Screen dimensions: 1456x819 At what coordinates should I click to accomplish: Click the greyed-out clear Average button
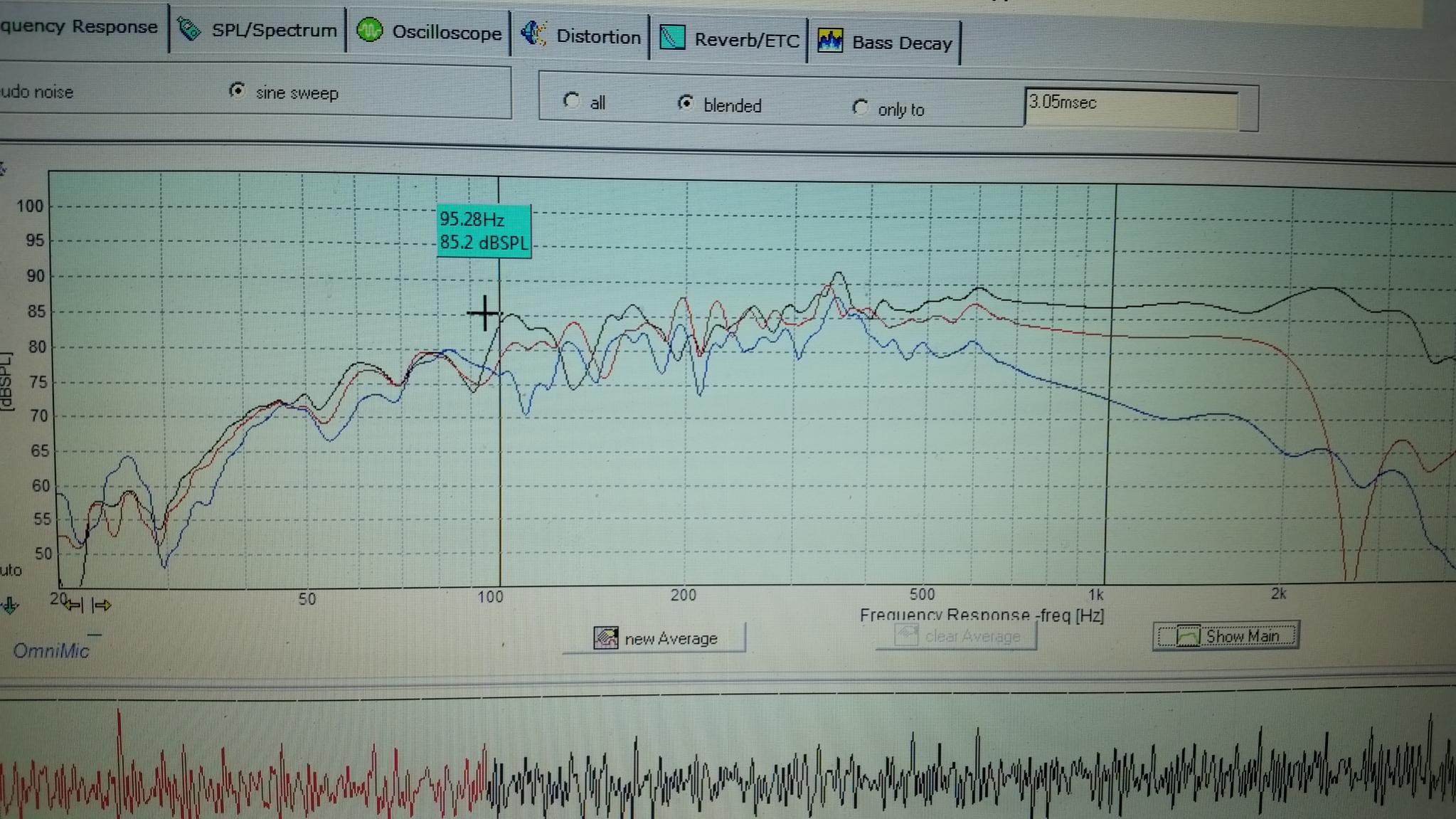point(956,635)
